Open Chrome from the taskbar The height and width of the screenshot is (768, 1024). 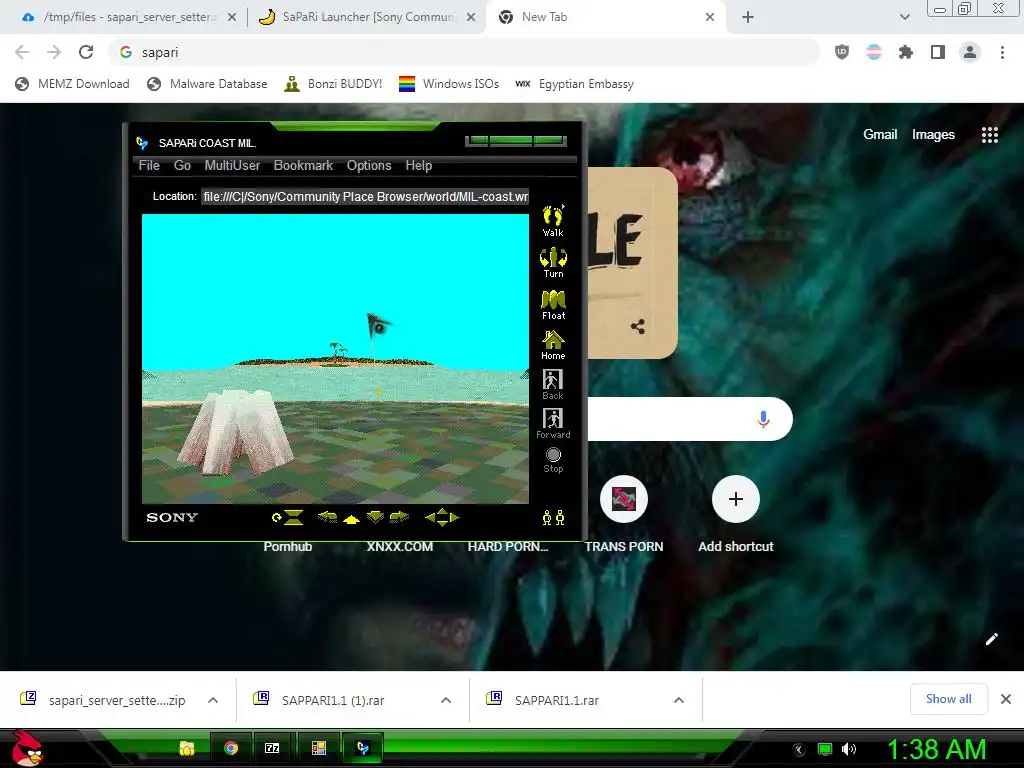pyautogui.click(x=231, y=748)
